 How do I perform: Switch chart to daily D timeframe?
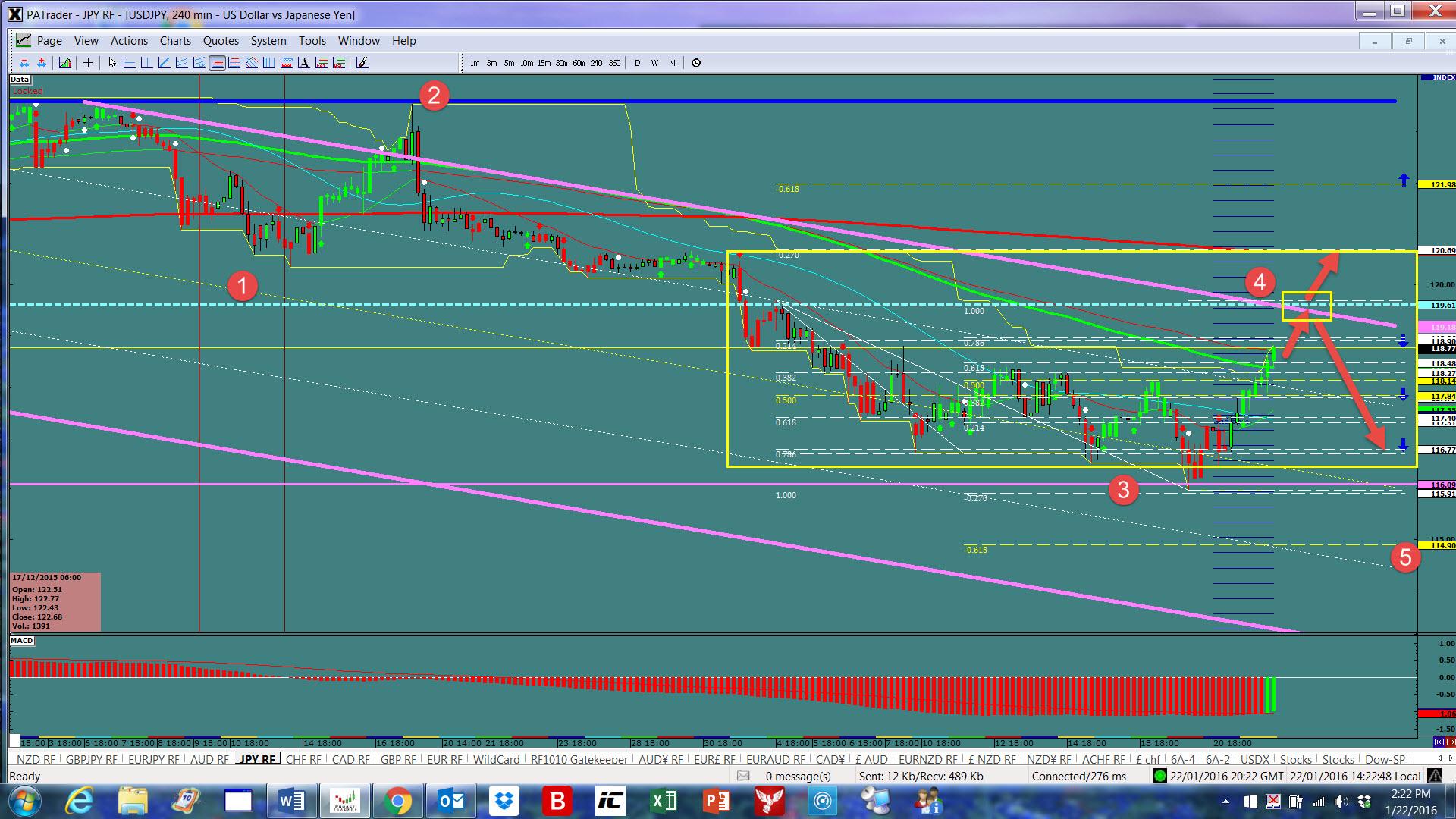(637, 63)
